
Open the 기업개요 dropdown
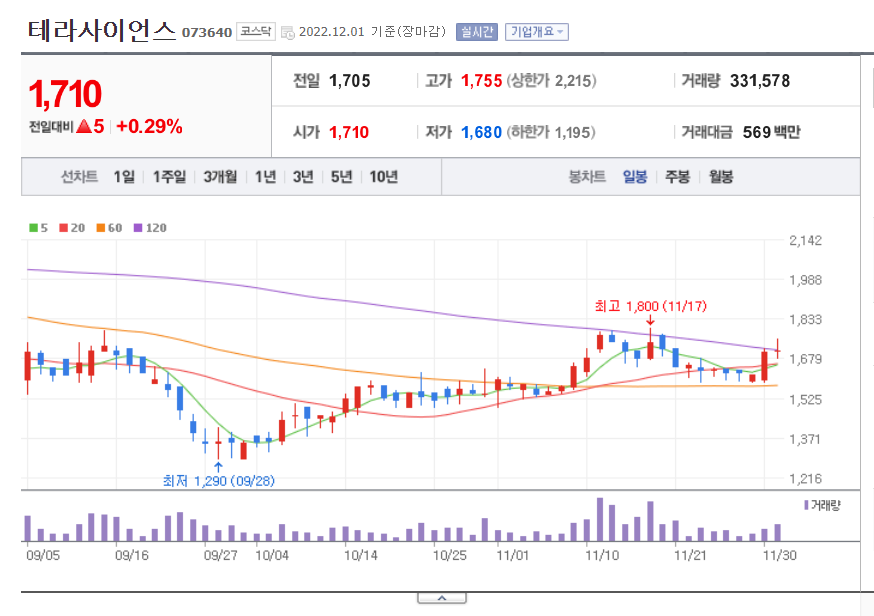tap(537, 32)
